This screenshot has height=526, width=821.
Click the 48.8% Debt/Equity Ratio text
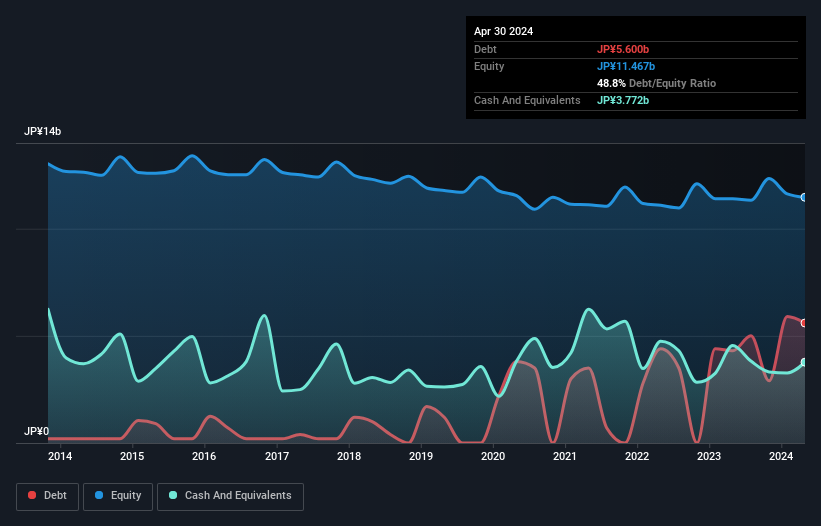click(x=656, y=83)
